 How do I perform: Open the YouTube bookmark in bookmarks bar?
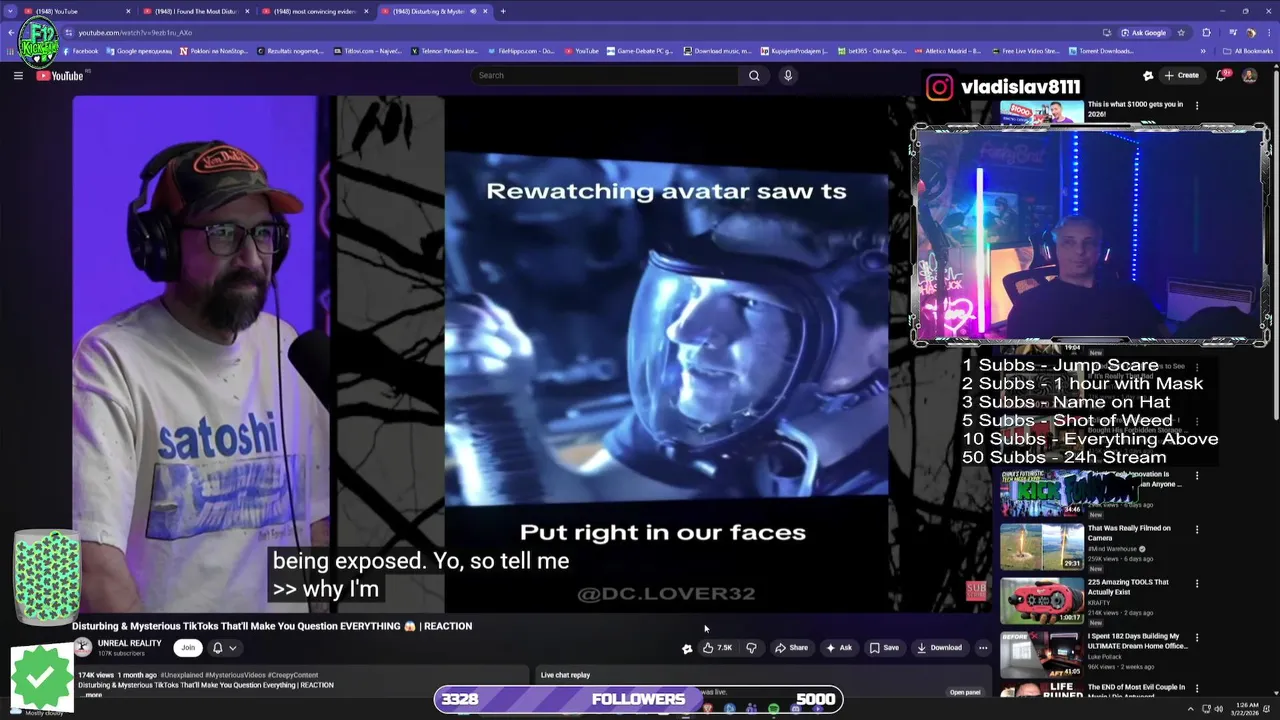pyautogui.click(x=582, y=51)
